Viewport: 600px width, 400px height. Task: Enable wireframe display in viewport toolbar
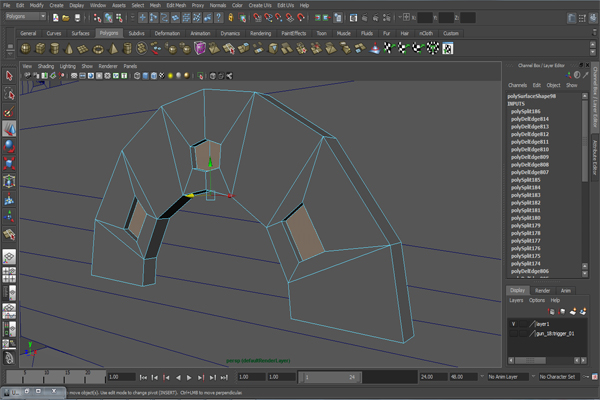pyautogui.click(x=137, y=76)
